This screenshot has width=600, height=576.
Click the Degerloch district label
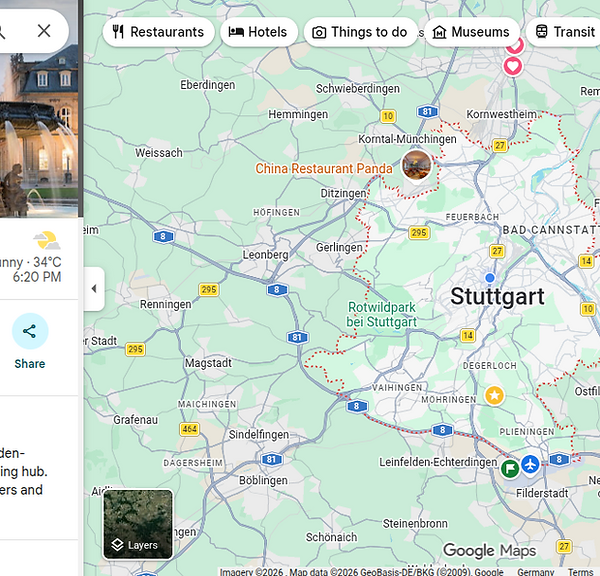click(x=489, y=366)
